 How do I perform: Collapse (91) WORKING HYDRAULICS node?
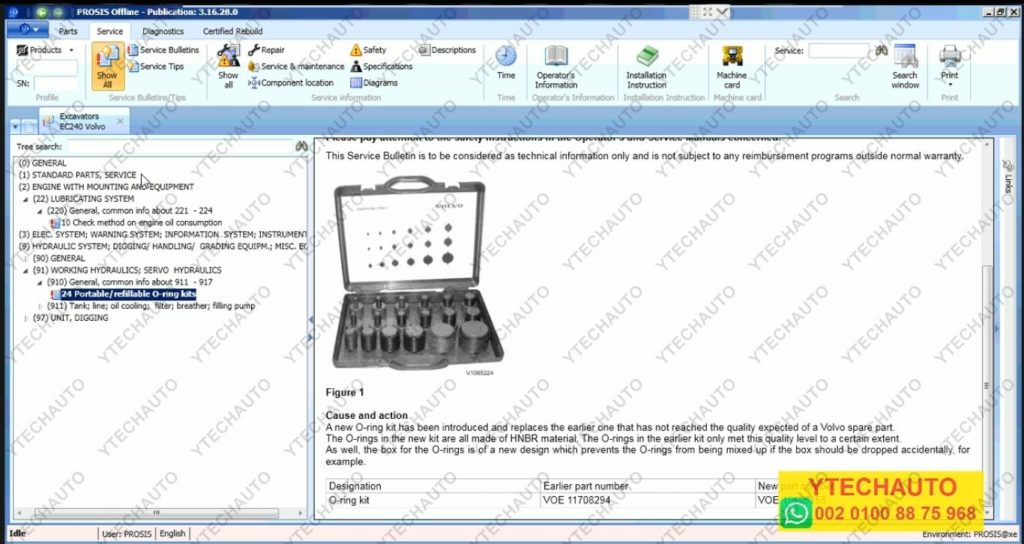tap(26, 270)
